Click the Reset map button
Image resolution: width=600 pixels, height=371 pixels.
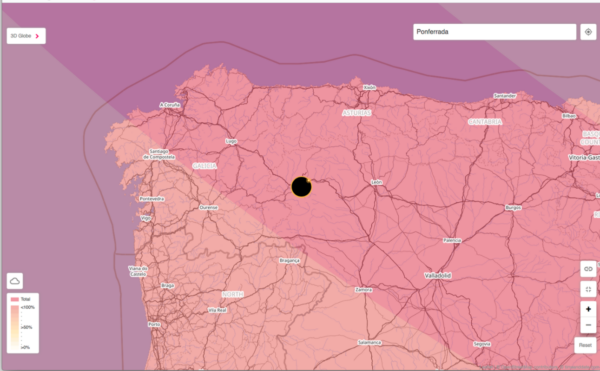click(585, 345)
